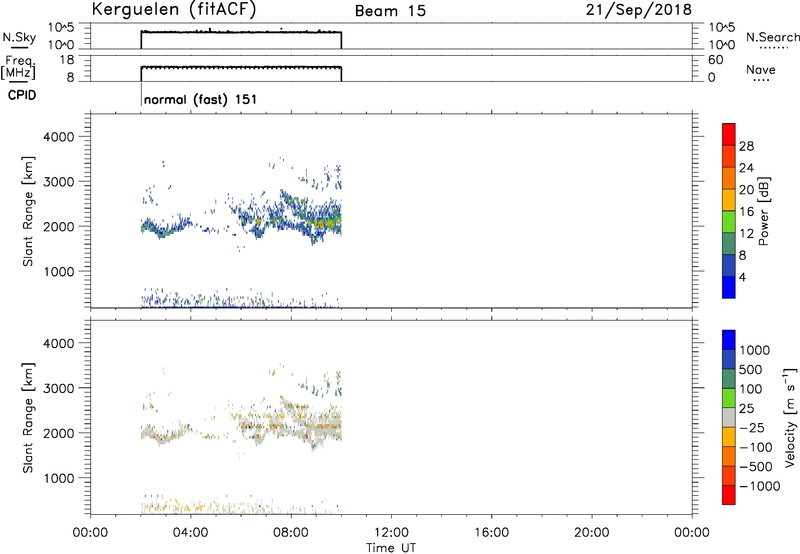
Task: Click the '16:00' time tick label
Action: (491, 533)
